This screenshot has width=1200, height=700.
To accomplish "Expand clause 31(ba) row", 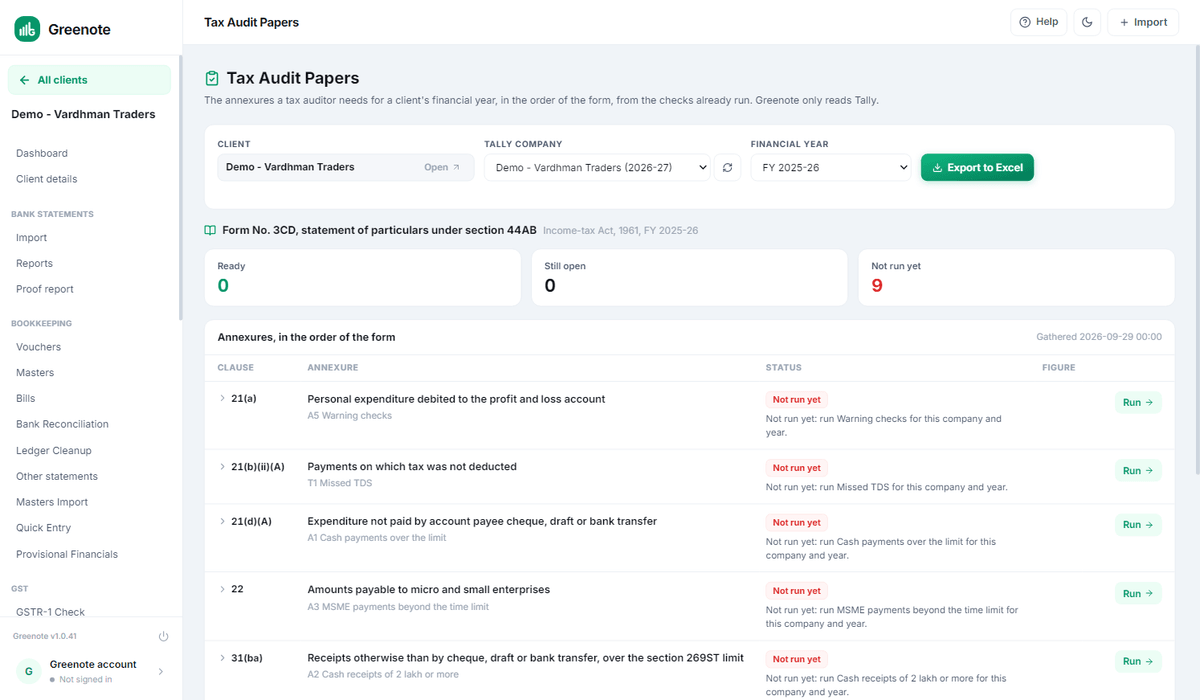I will coord(223,658).
